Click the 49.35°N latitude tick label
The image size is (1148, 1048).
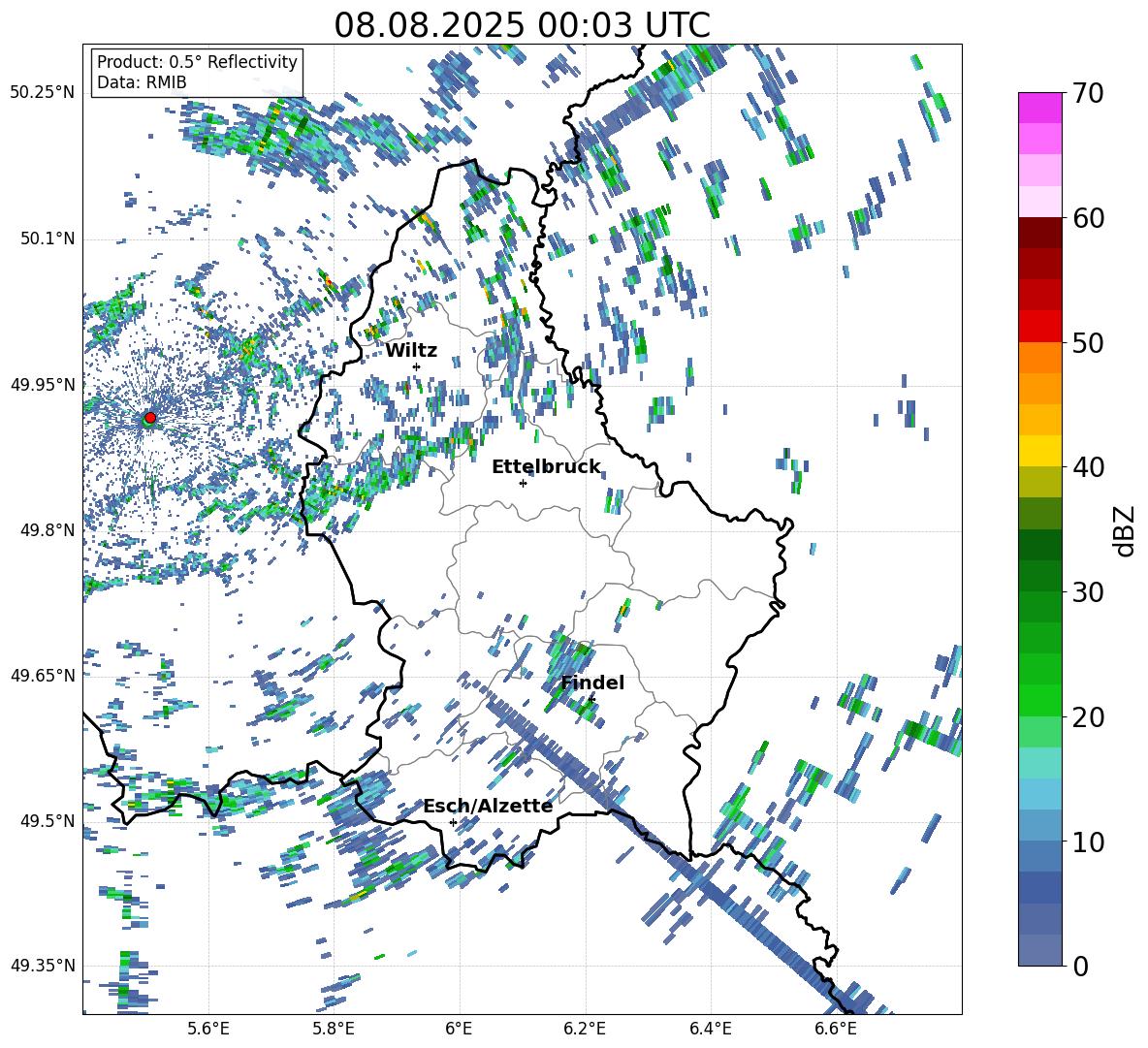click(x=43, y=966)
